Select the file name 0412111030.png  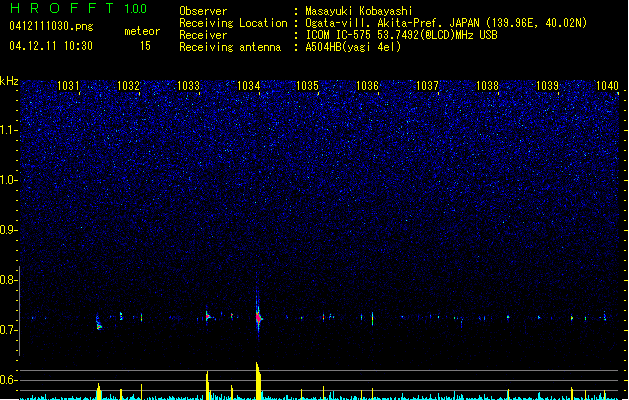pyautogui.click(x=51, y=26)
